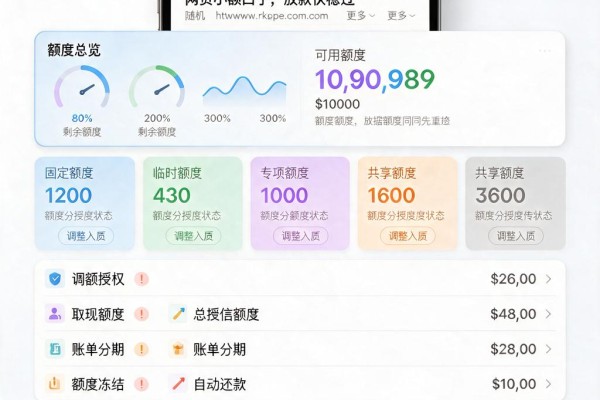Click the 额度总览 heading
Screen dimensions: 600x400
click(74, 50)
